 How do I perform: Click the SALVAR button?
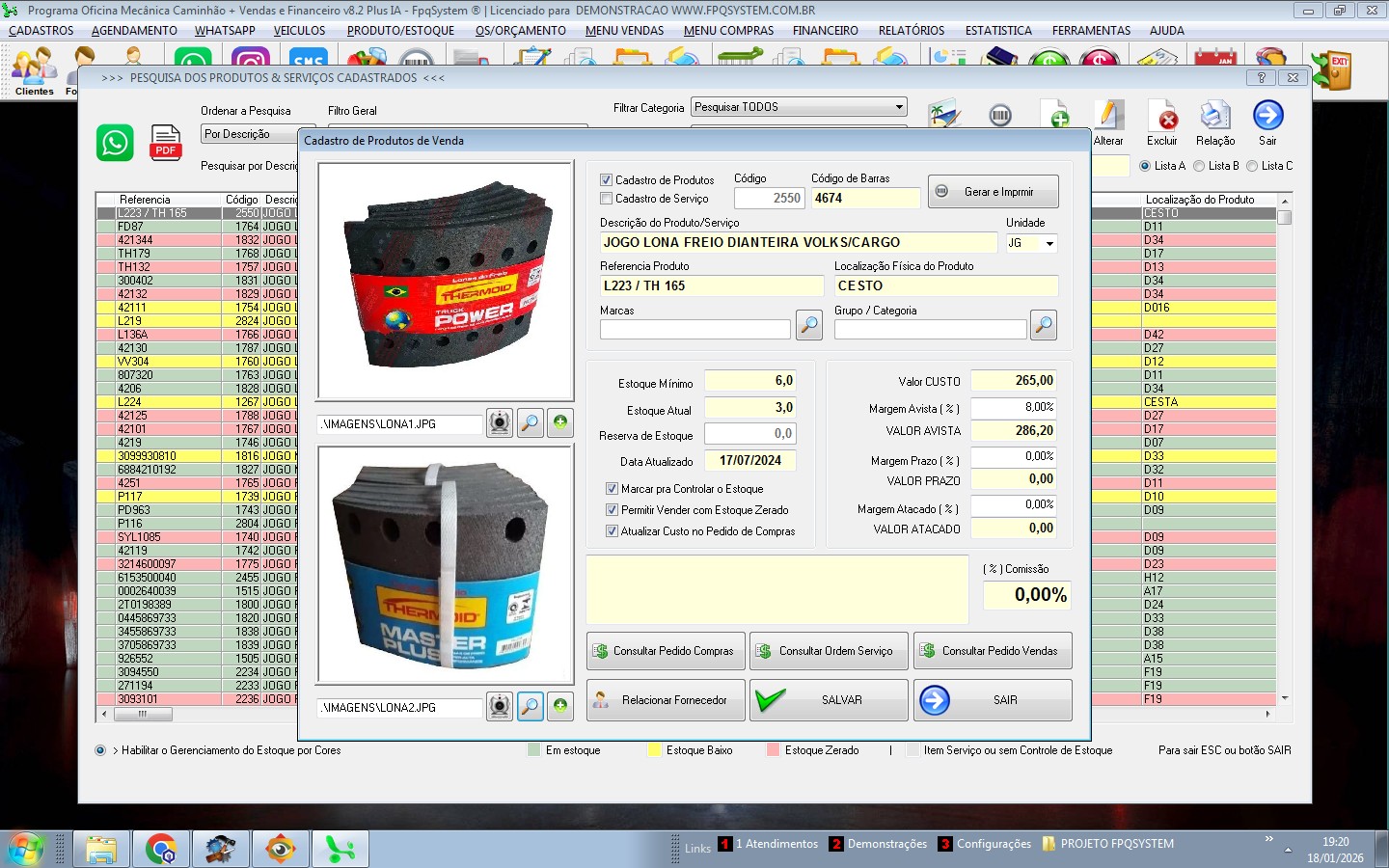click(x=829, y=700)
